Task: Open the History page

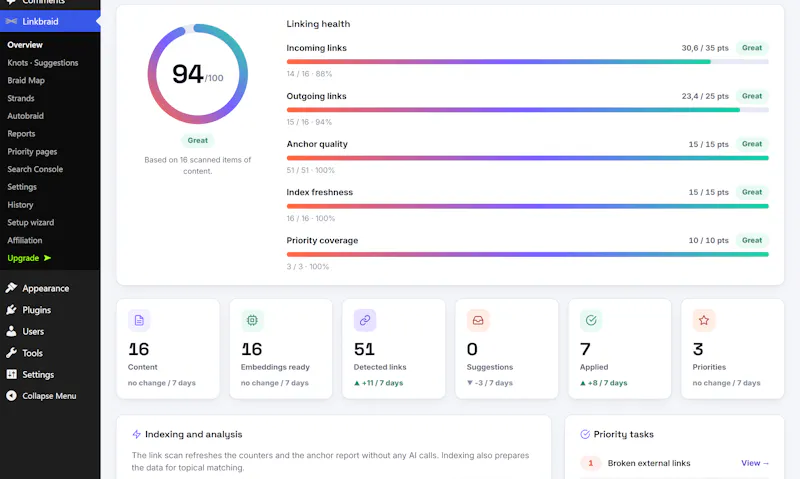Action: (20, 205)
